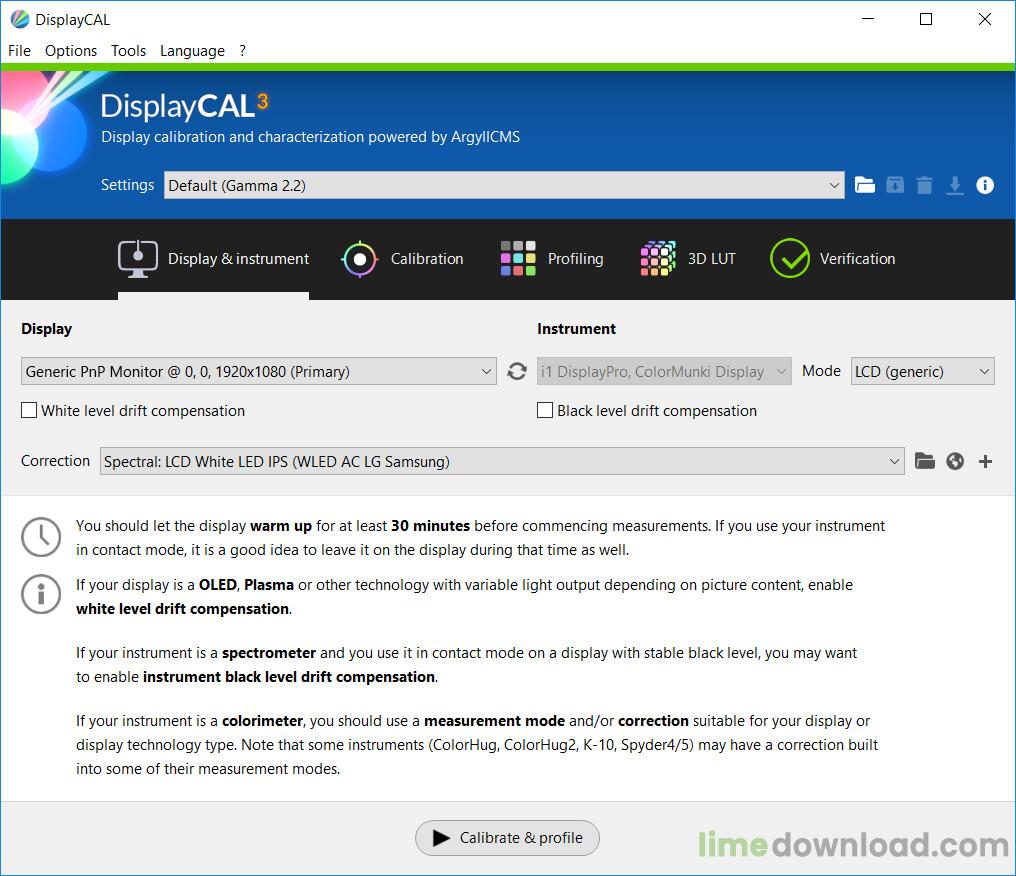Open the ? help menu

pyautogui.click(x=242, y=51)
